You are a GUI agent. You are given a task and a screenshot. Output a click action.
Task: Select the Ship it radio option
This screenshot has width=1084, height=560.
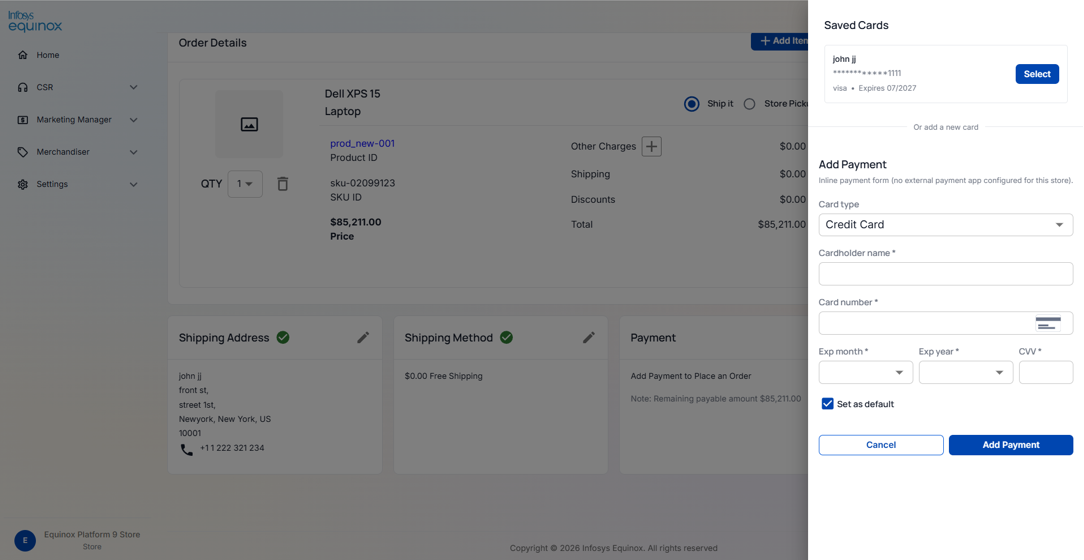point(691,104)
